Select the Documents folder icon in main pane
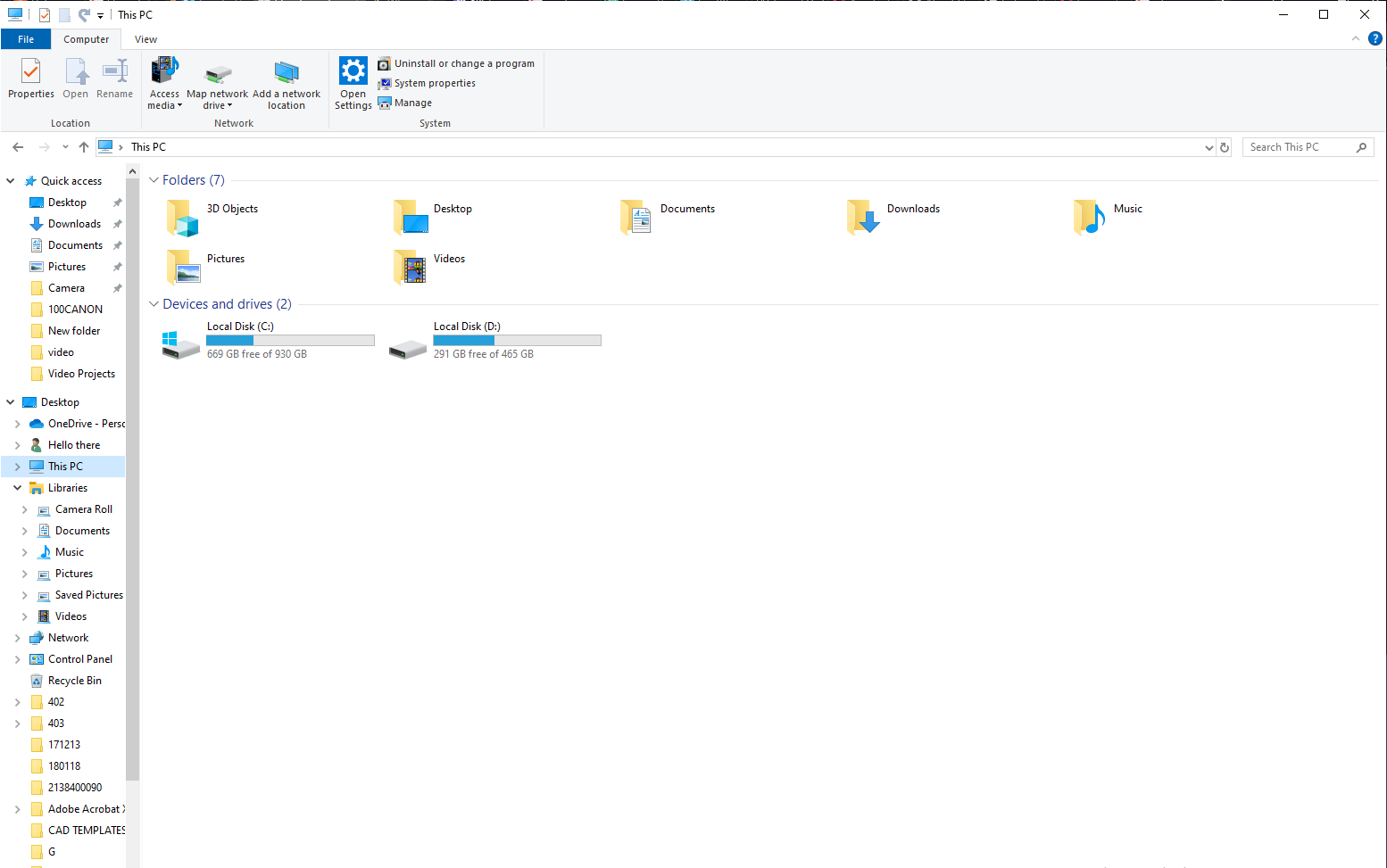This screenshot has width=1387, height=868. point(635,218)
